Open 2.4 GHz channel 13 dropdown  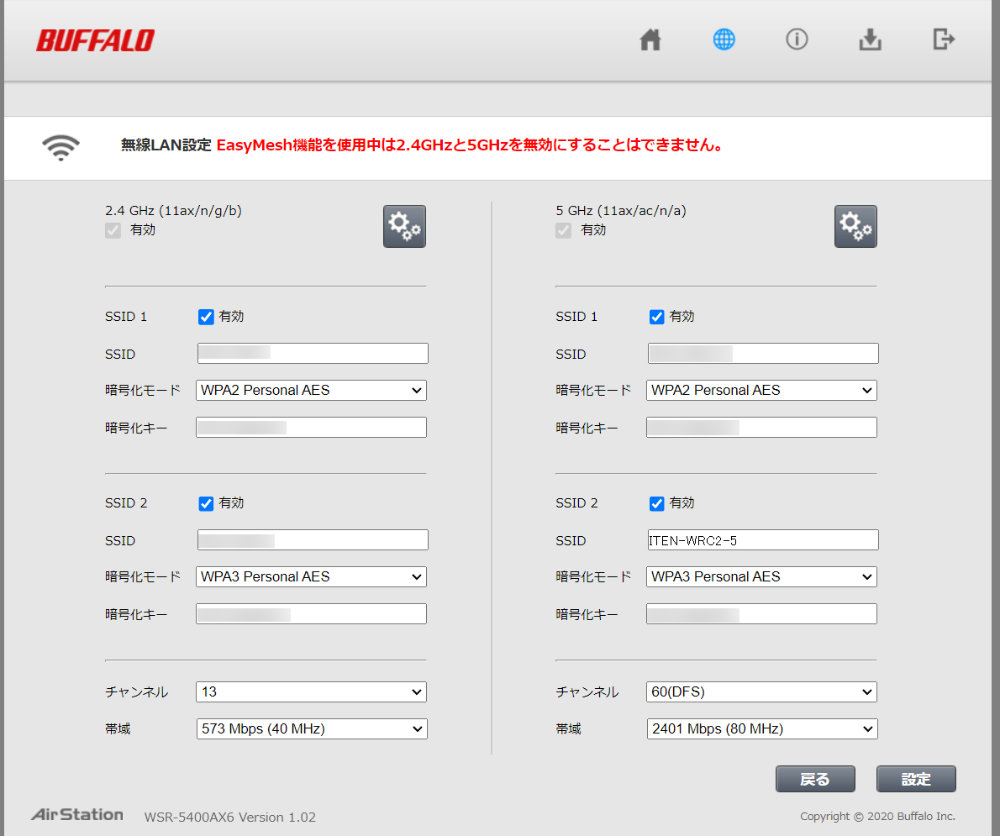[x=311, y=692]
